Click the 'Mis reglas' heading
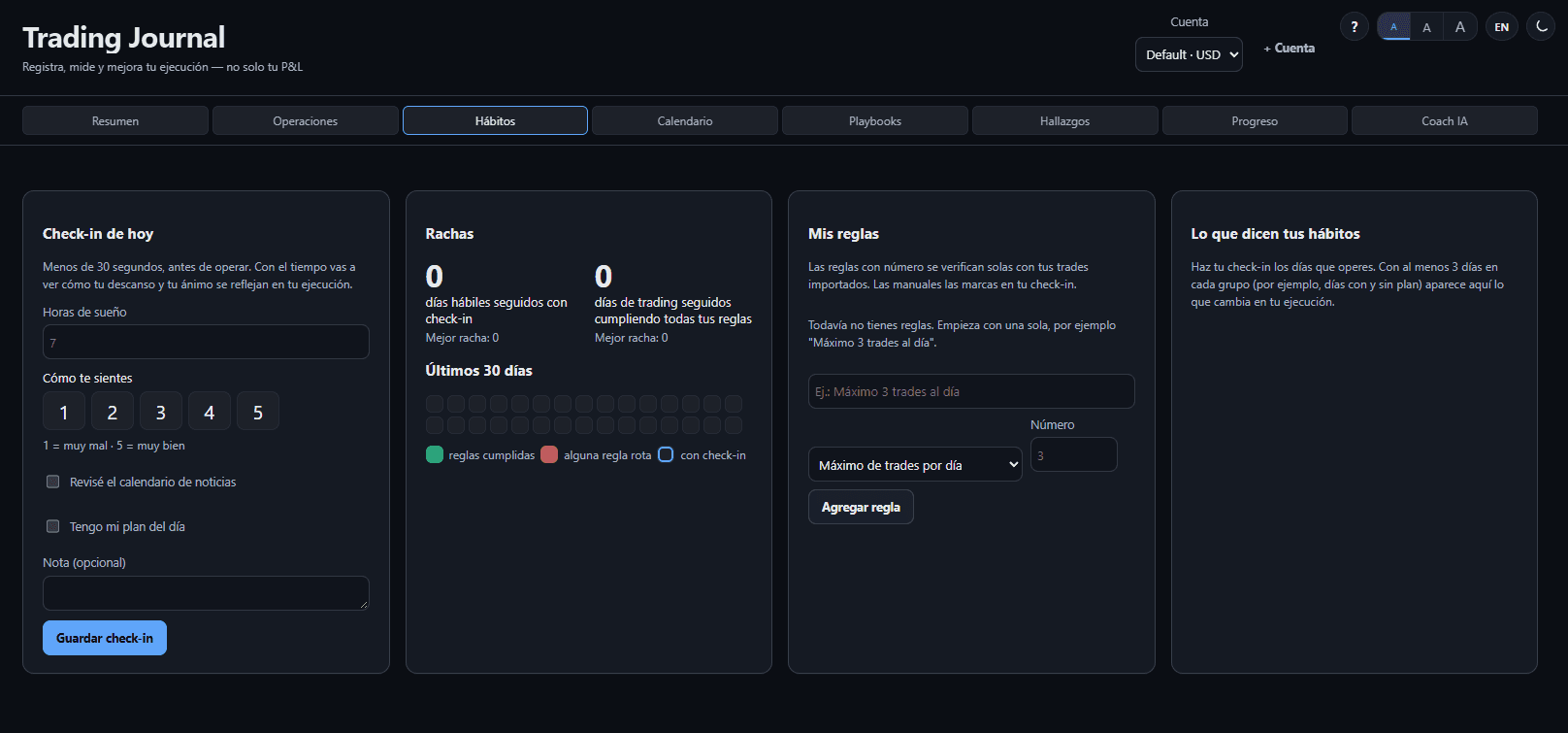 pos(844,233)
